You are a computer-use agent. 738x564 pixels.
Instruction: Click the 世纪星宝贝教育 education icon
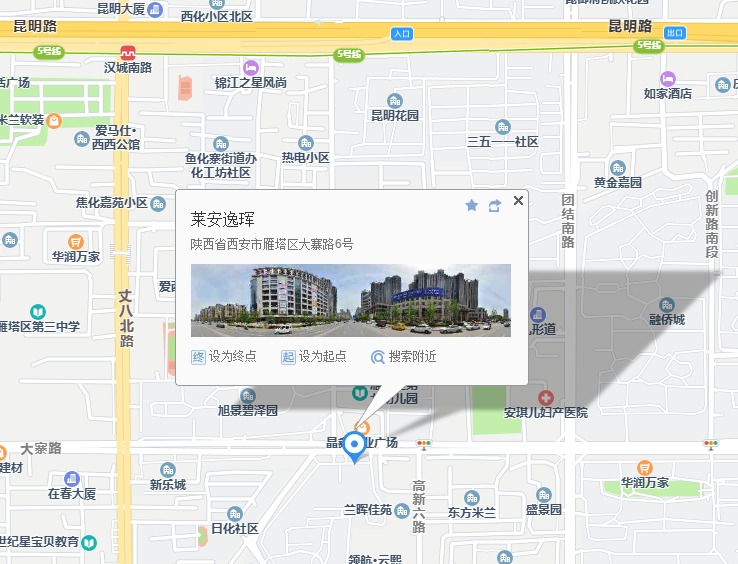pos(89,543)
